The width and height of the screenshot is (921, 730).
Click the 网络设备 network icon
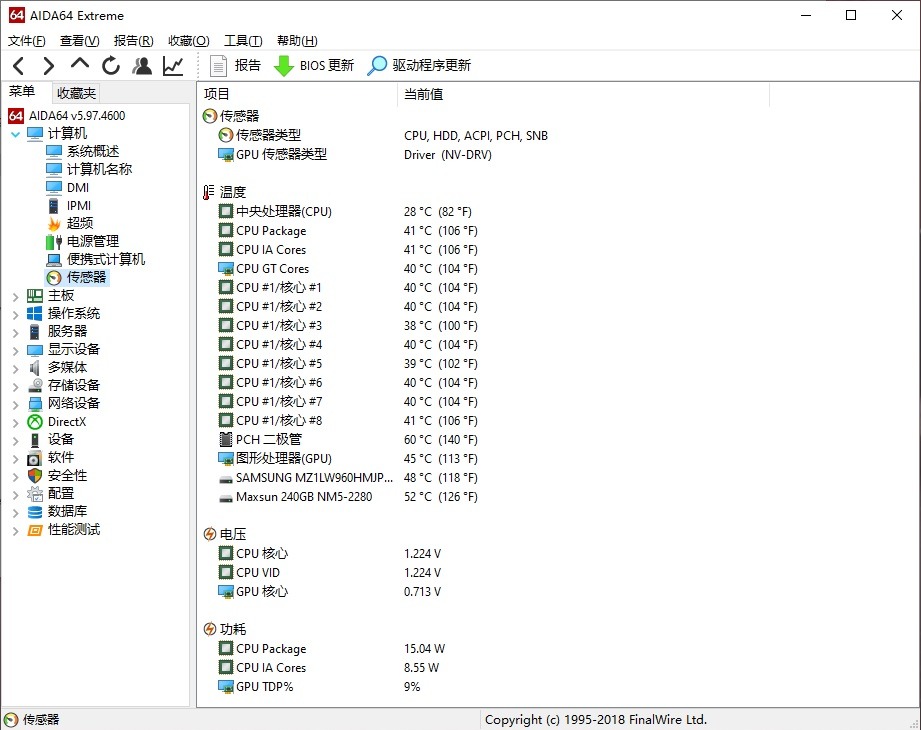click(35, 404)
